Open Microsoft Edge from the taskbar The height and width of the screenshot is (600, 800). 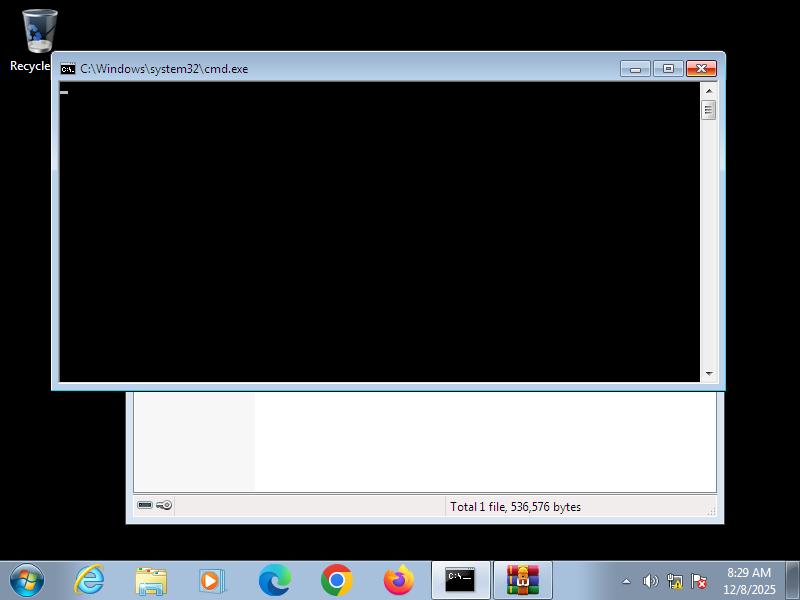[x=275, y=580]
